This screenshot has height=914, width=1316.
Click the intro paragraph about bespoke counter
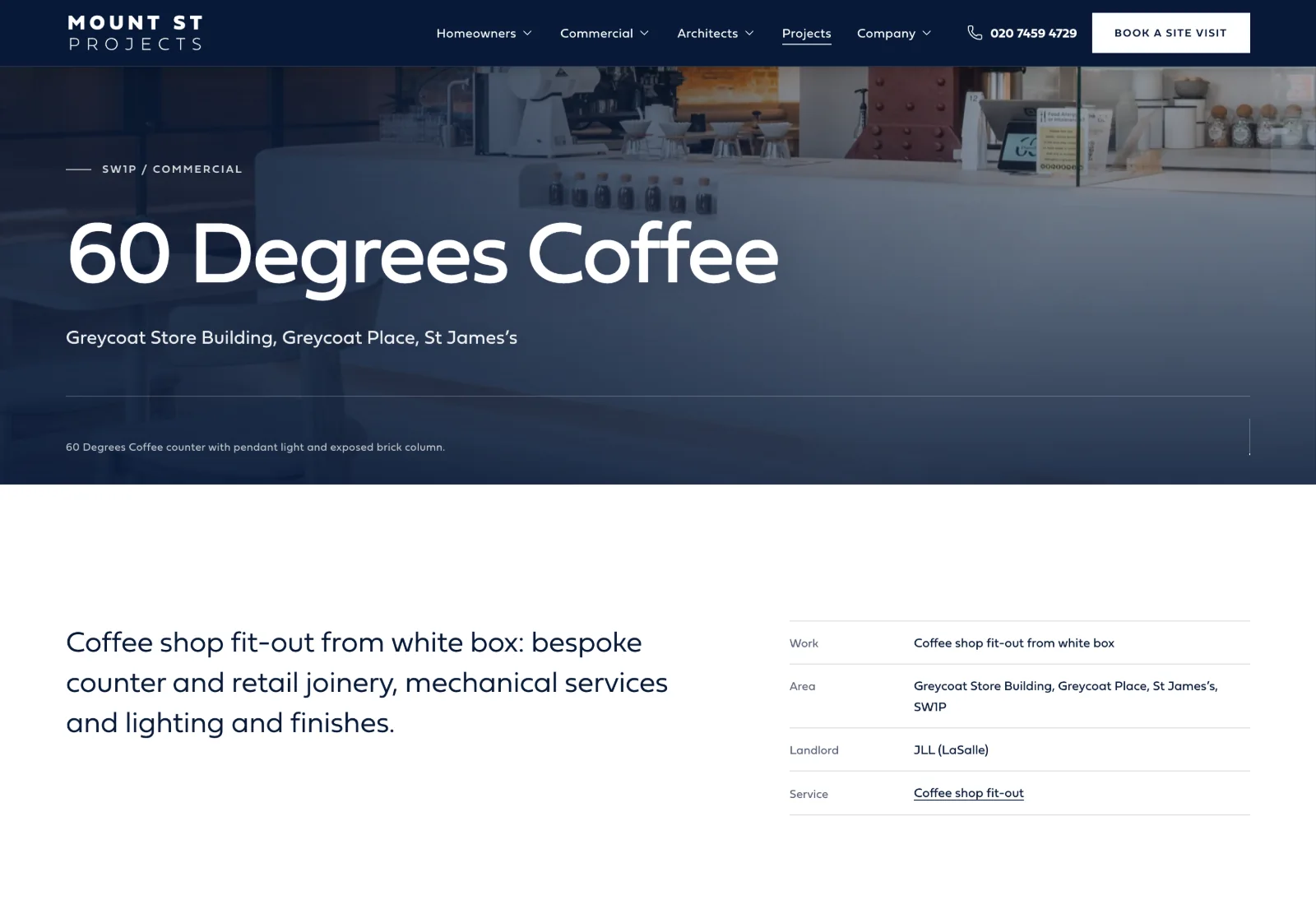[367, 683]
